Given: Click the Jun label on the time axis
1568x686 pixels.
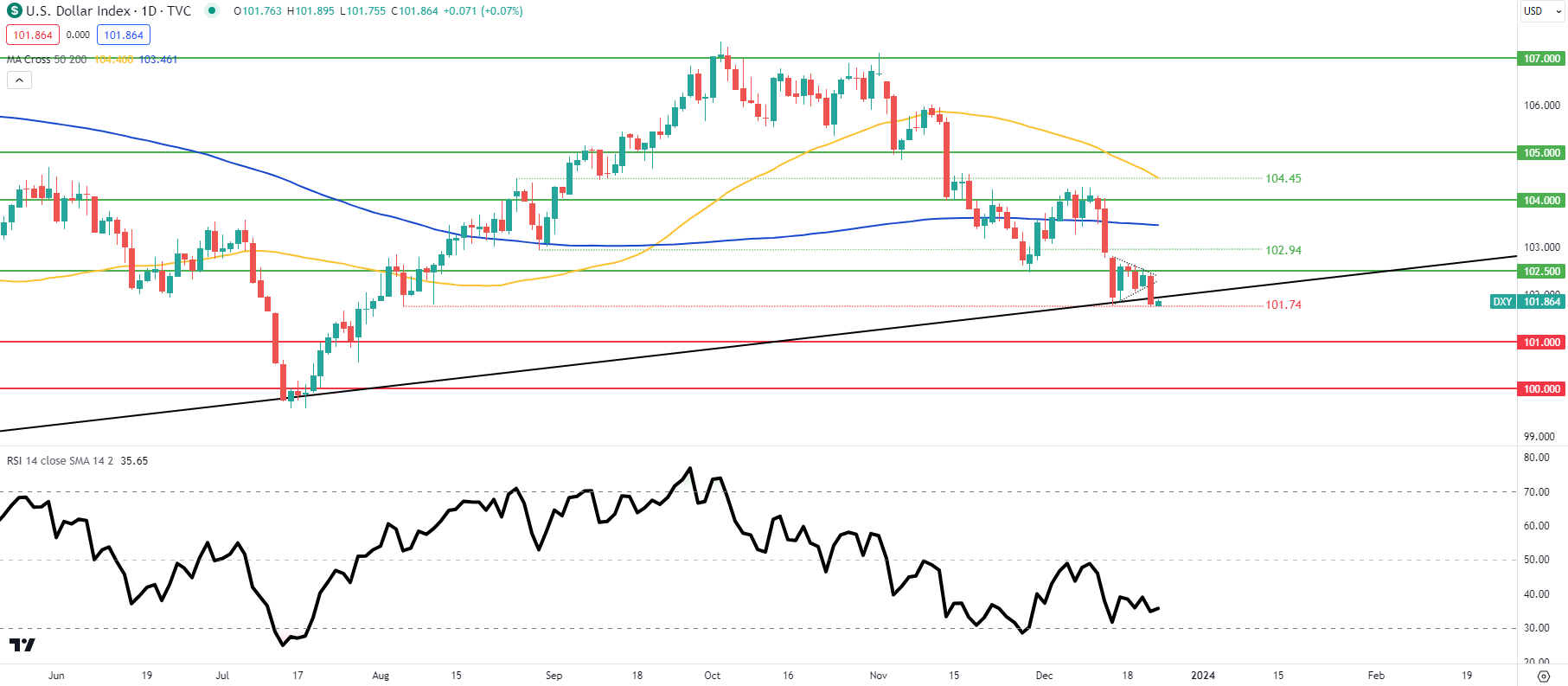Looking at the screenshot, I should point(56,676).
